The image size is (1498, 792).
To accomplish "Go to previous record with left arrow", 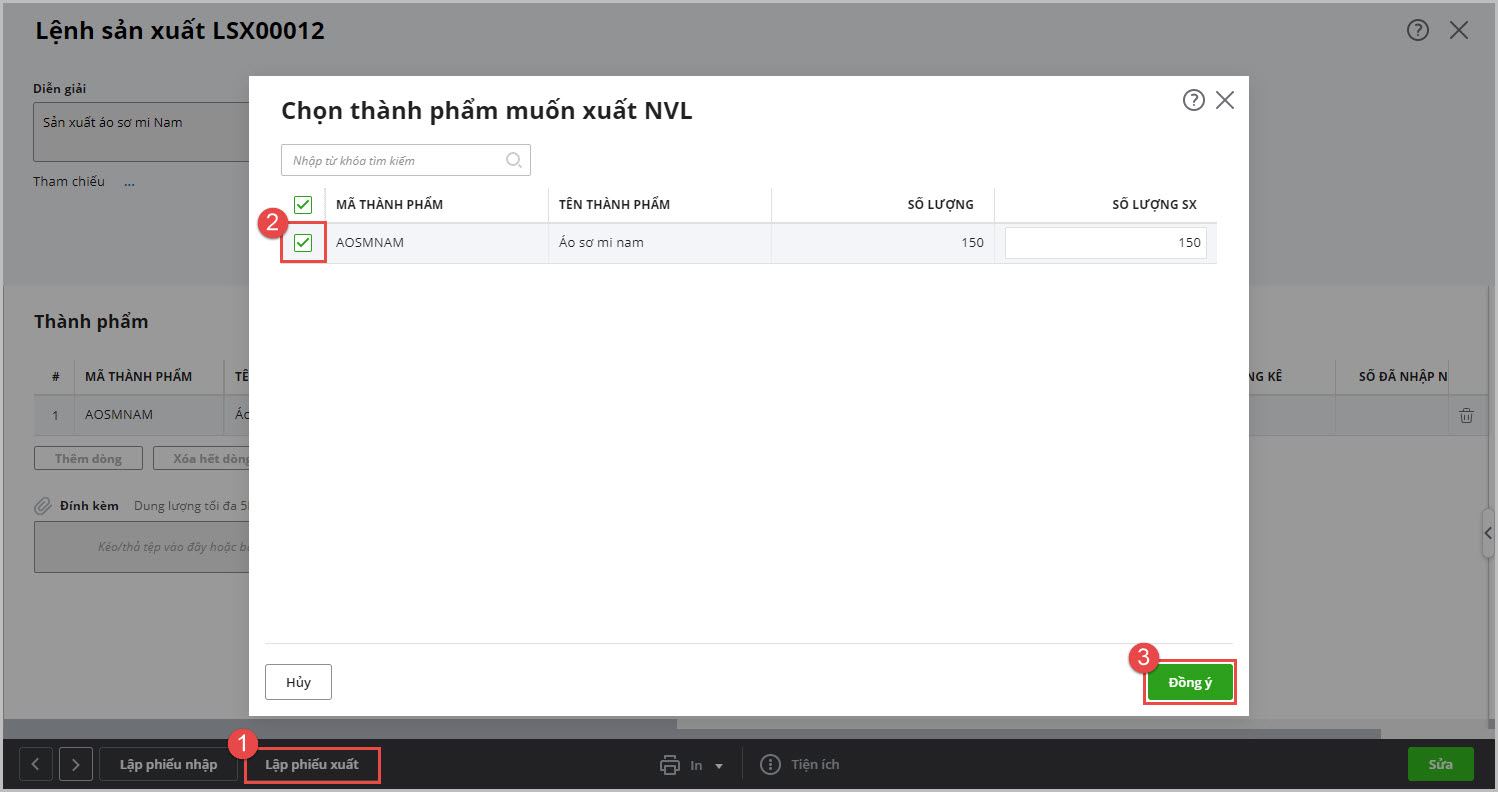I will point(36,765).
